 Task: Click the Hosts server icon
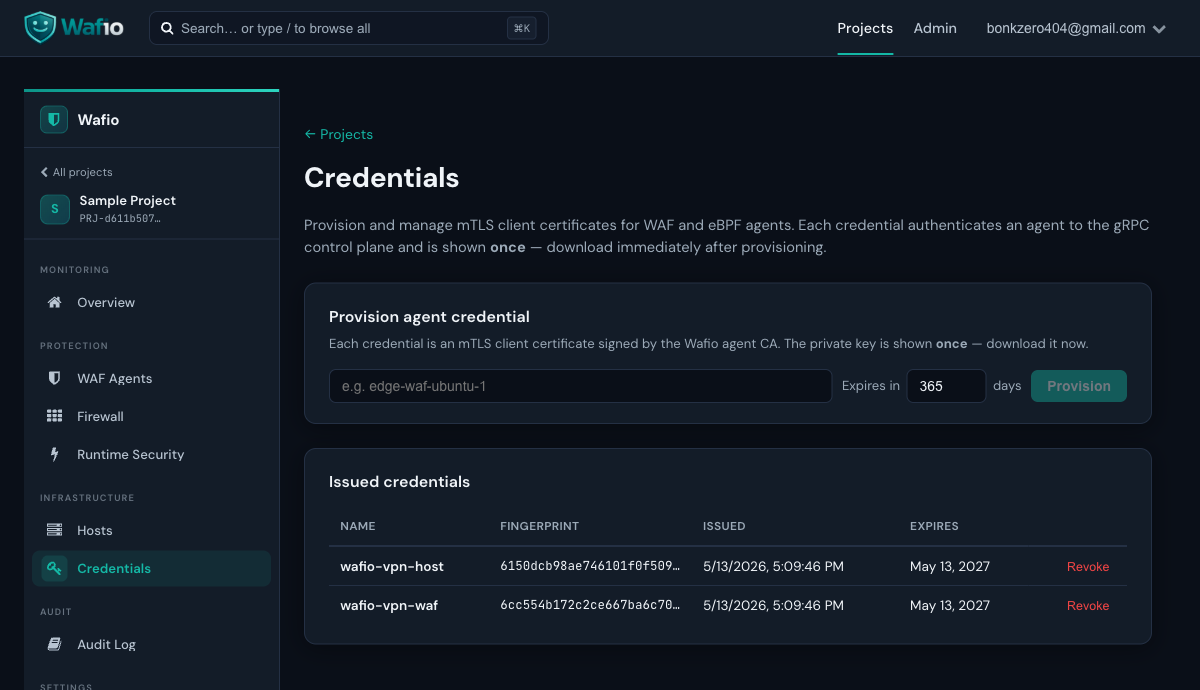point(55,530)
